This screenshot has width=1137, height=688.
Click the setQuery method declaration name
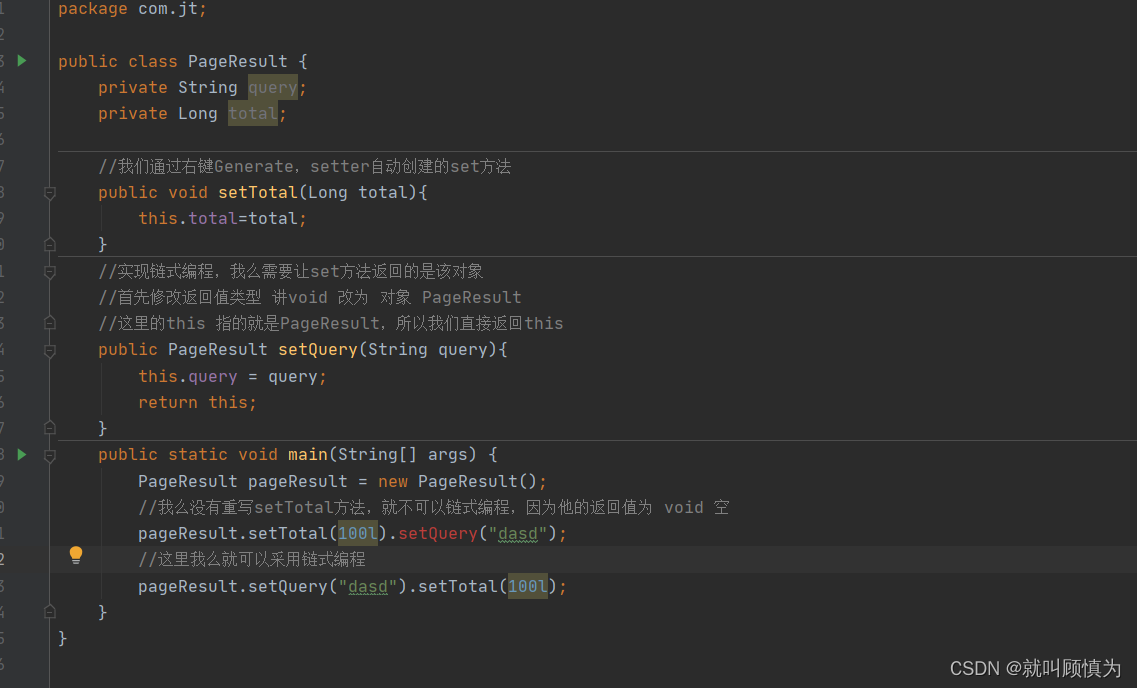point(317,349)
